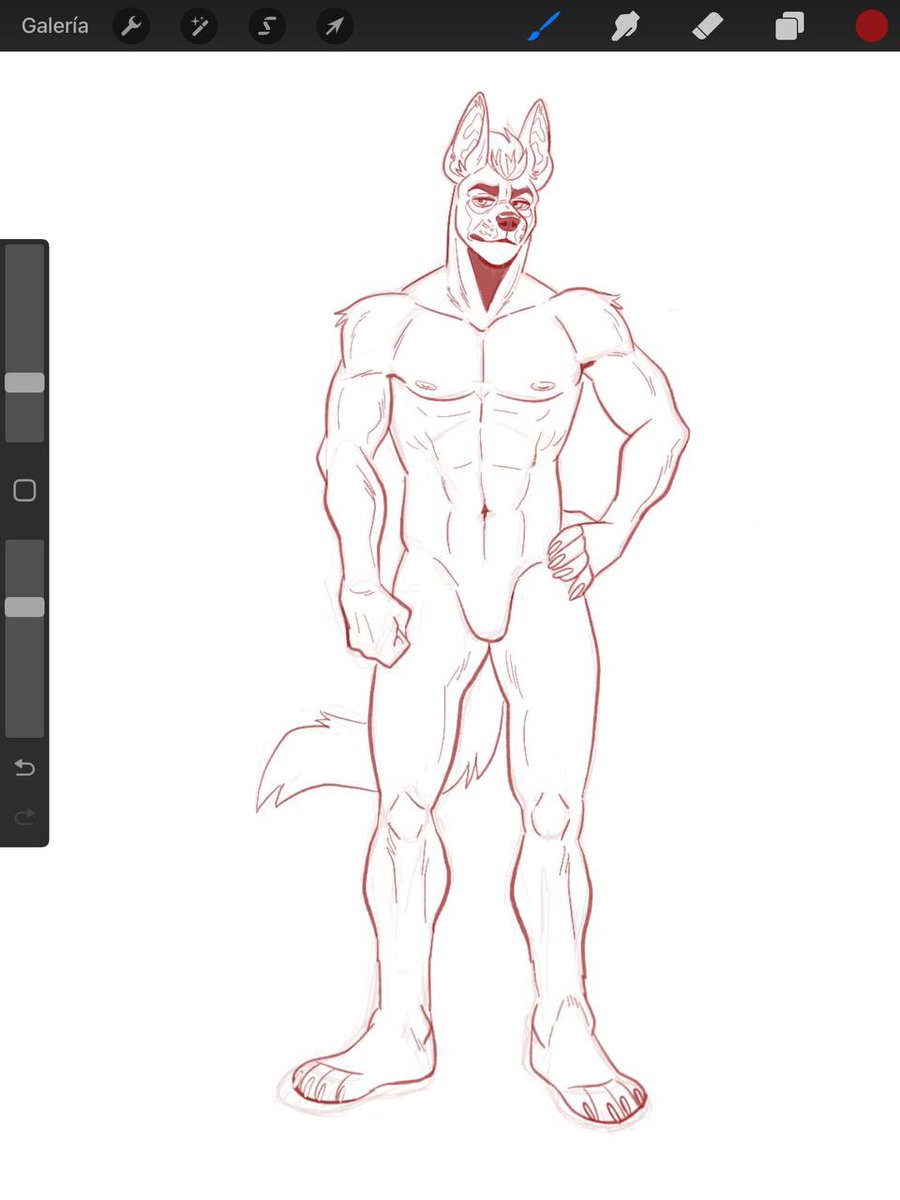The height and width of the screenshot is (1200, 900).
Task: Select the Eraser tool
Action: [x=707, y=26]
